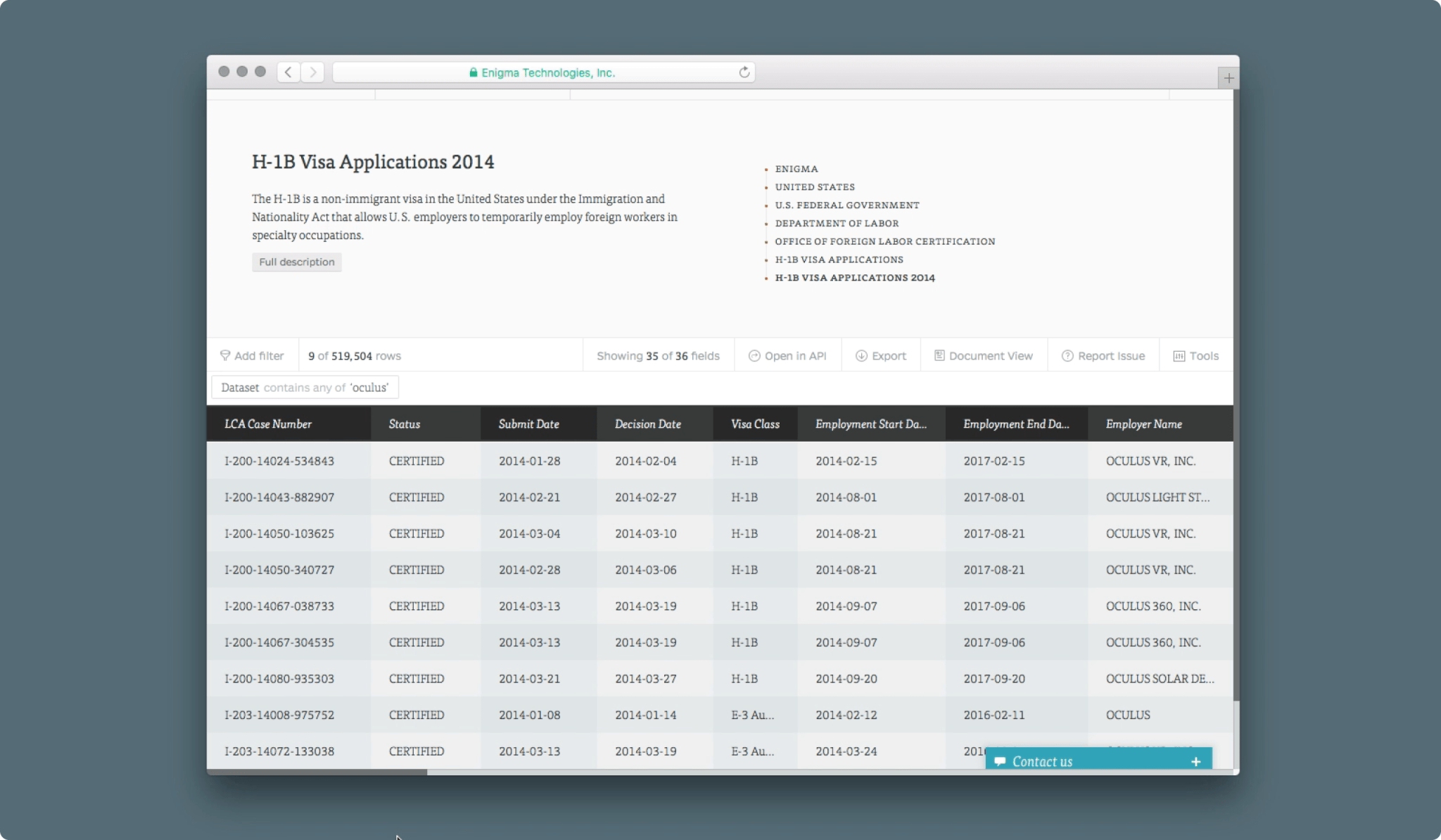This screenshot has width=1441, height=840.
Task: Sort by Employment End Date column header
Action: pos(1016,424)
